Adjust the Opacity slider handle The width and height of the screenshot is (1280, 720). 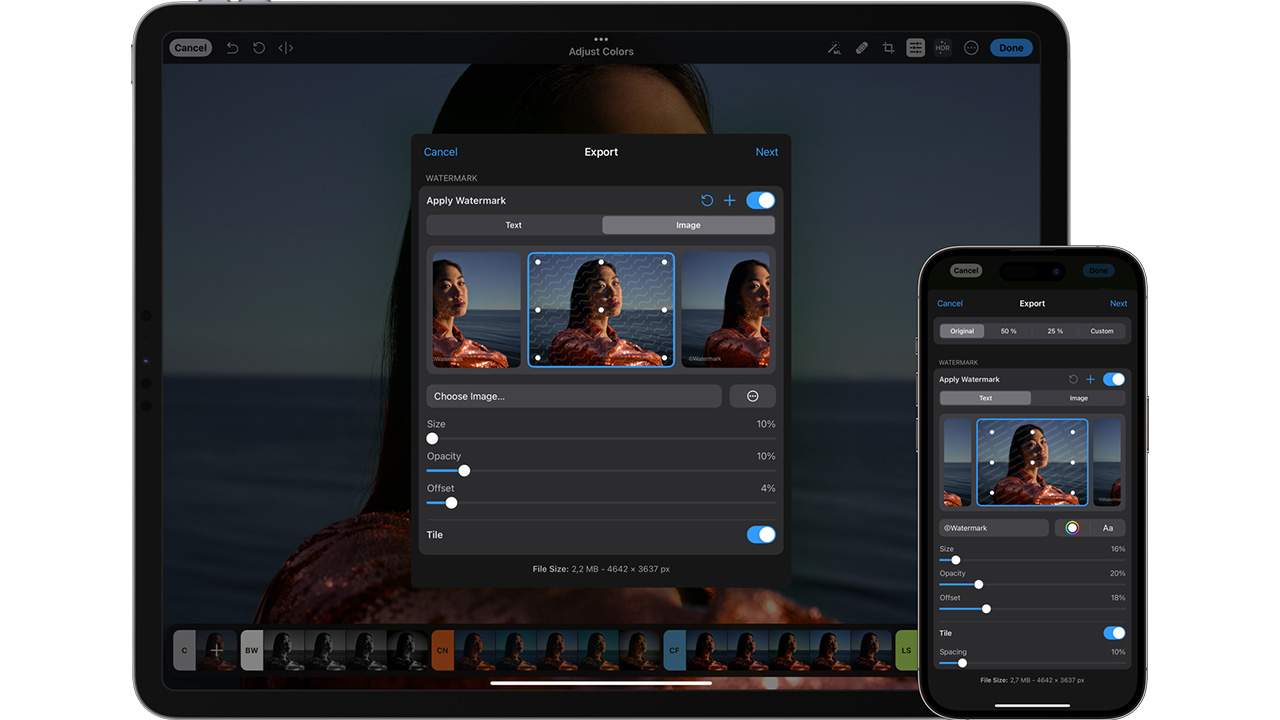[463, 470]
